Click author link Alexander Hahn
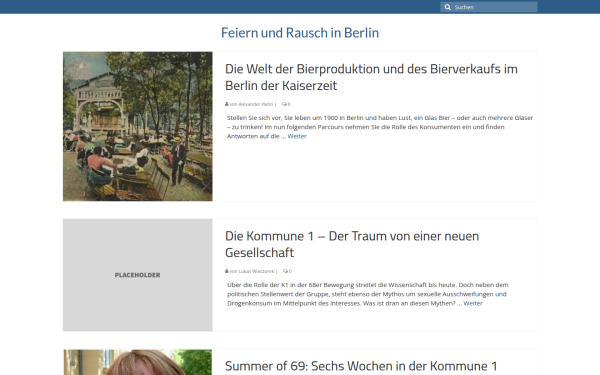The width and height of the screenshot is (600, 375). click(x=256, y=104)
